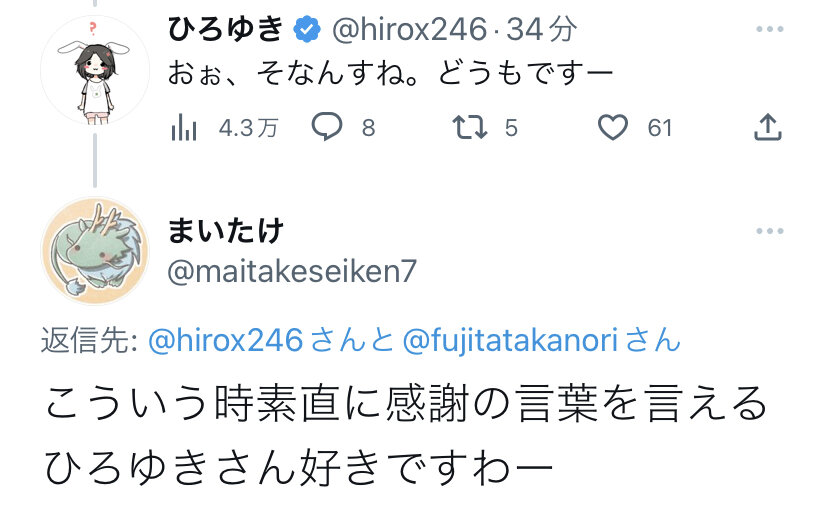Open @maitakeseiken7 handle

coord(292,271)
